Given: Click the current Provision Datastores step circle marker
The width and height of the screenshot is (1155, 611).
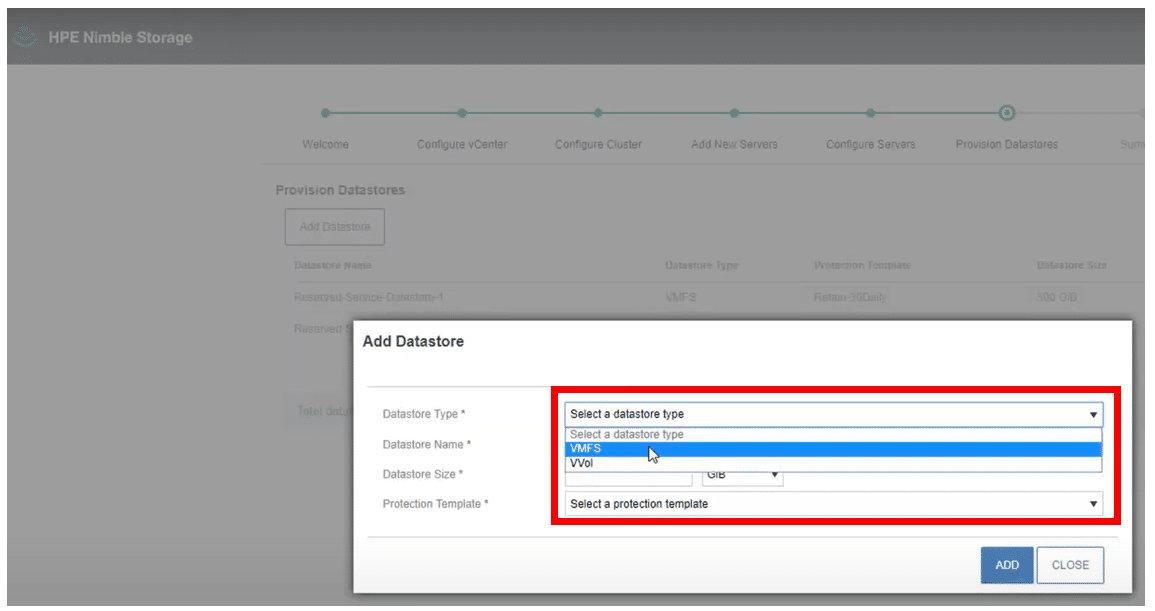Looking at the screenshot, I should [x=1006, y=113].
